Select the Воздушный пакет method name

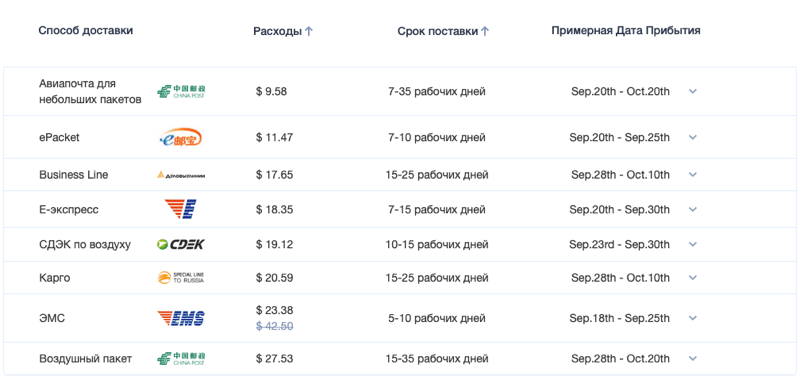pos(86,359)
